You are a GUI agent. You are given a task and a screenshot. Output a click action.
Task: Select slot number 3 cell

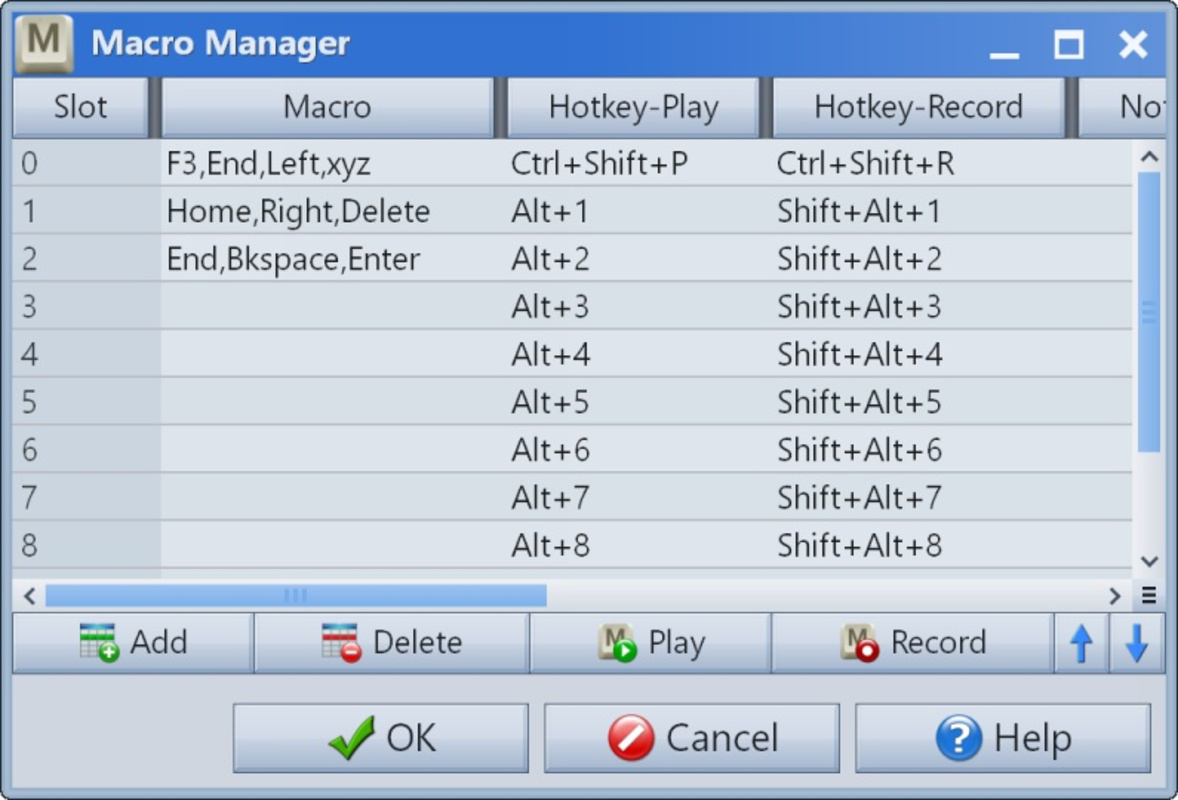point(86,306)
